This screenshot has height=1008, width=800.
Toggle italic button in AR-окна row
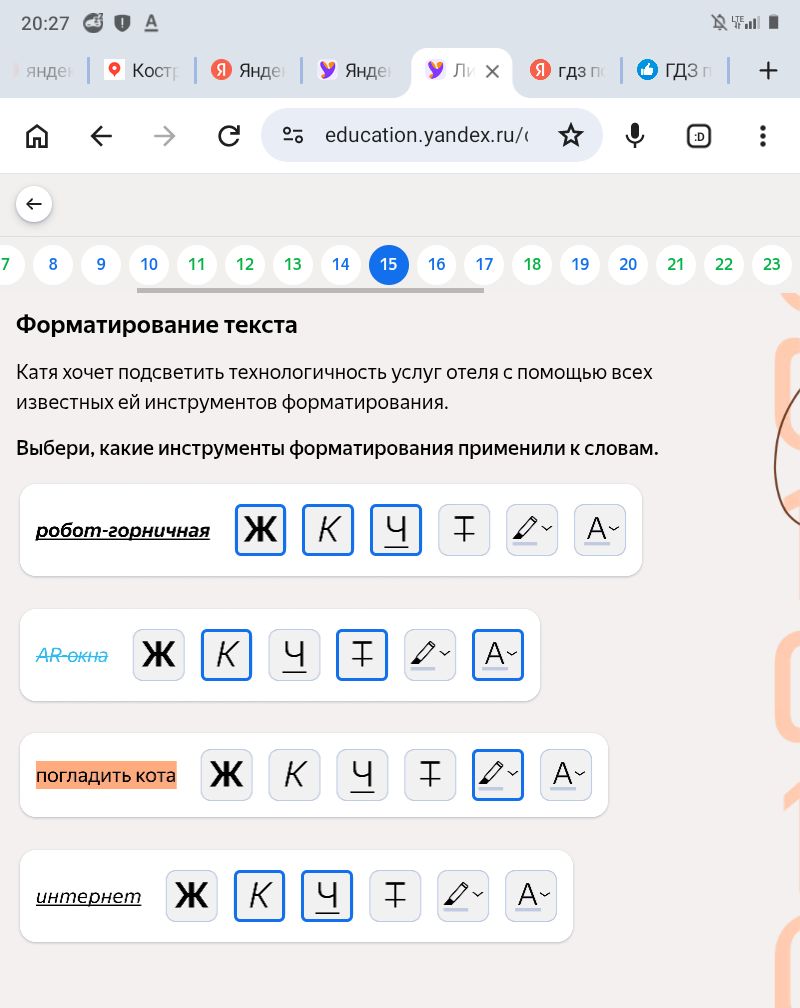tap(226, 654)
